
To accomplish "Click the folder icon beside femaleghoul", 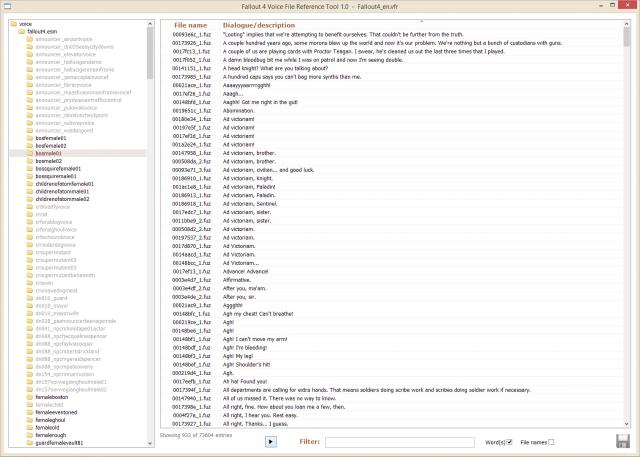I will pyautogui.click(x=29, y=420).
